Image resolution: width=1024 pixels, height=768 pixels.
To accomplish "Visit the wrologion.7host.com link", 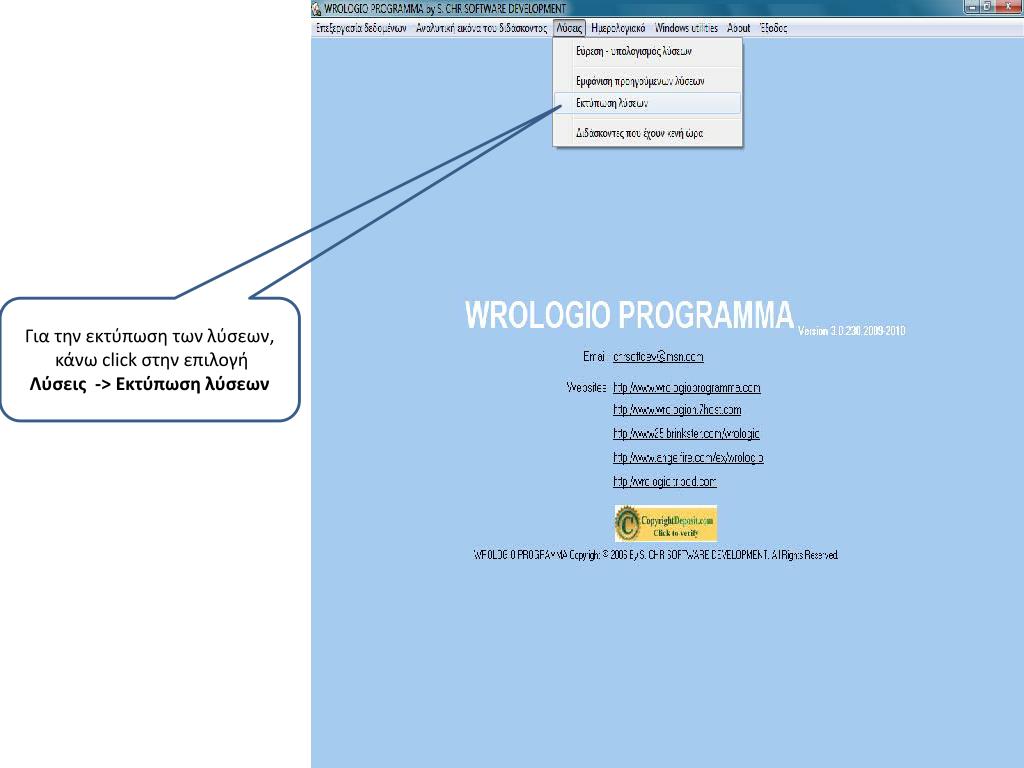I will [x=677, y=410].
